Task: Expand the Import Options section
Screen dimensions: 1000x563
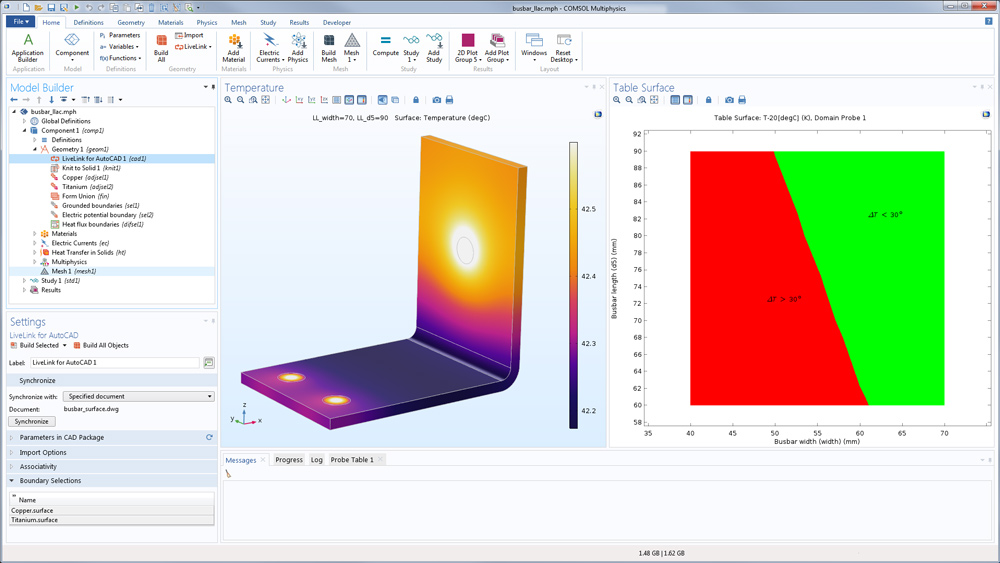Action: (x=43, y=452)
